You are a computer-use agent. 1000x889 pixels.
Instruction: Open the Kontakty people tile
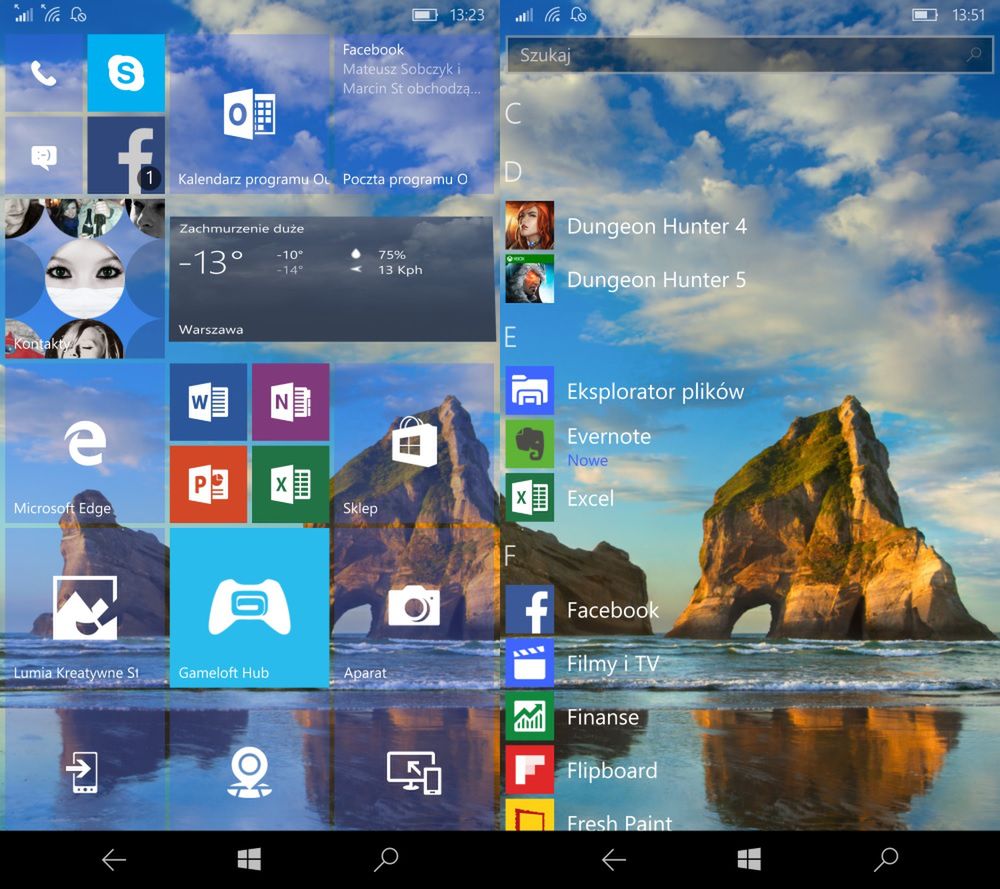[x=85, y=279]
